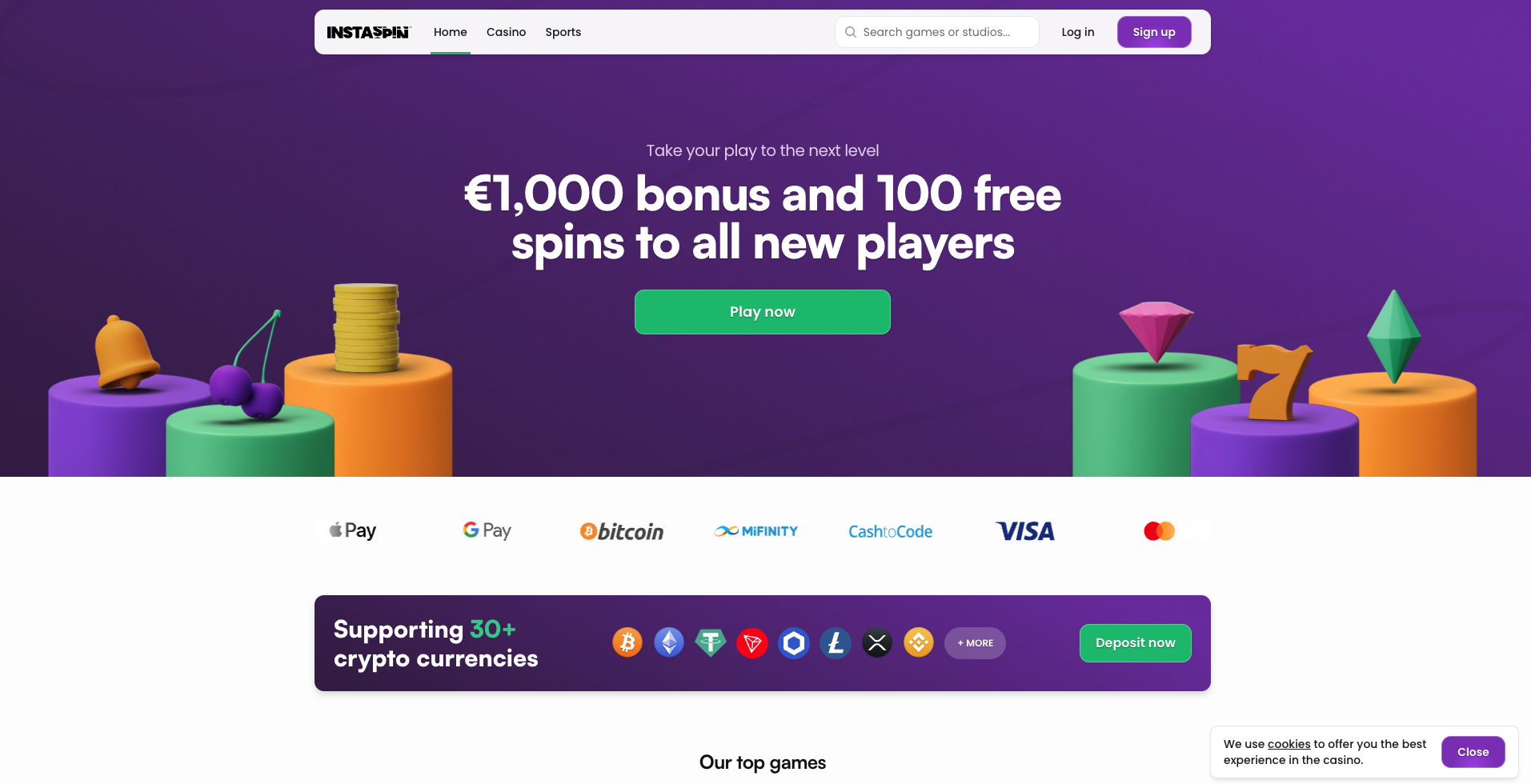
Task: Choose the red Tron coin icon
Action: coord(752,642)
